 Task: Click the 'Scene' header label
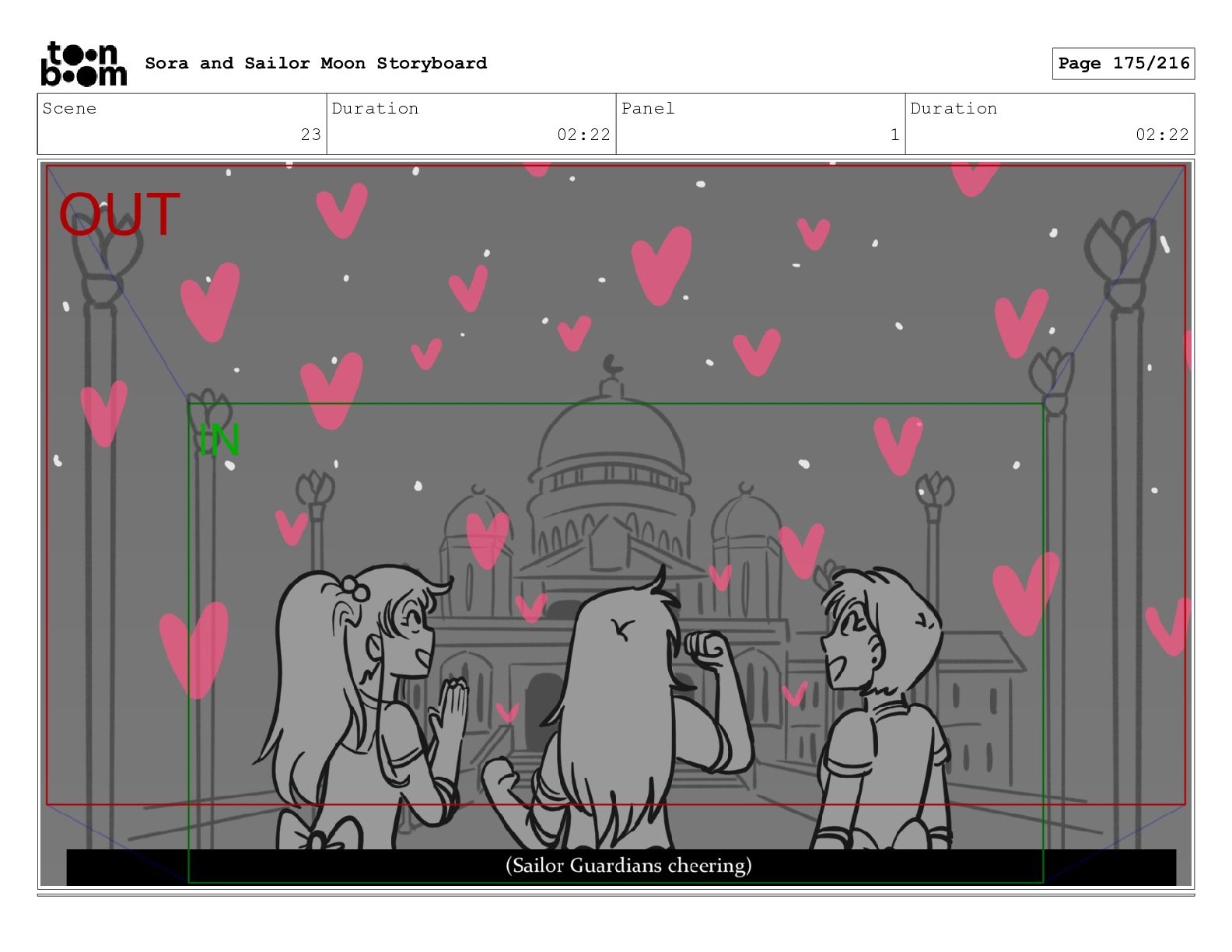tap(69, 108)
